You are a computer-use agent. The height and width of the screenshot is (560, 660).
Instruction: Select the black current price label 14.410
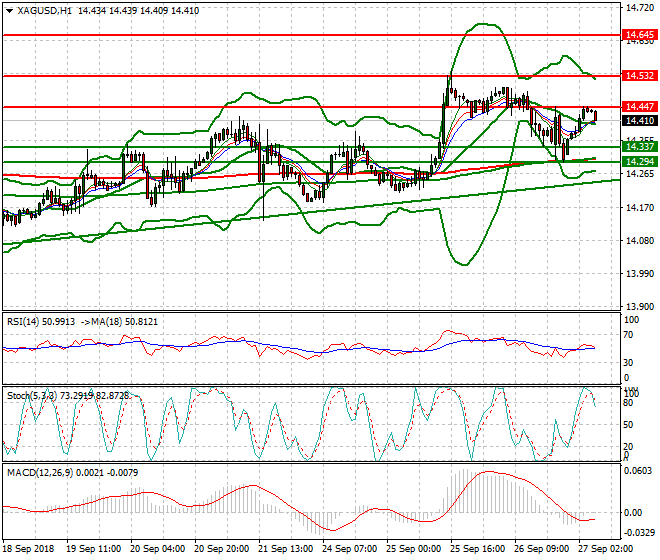(x=639, y=121)
